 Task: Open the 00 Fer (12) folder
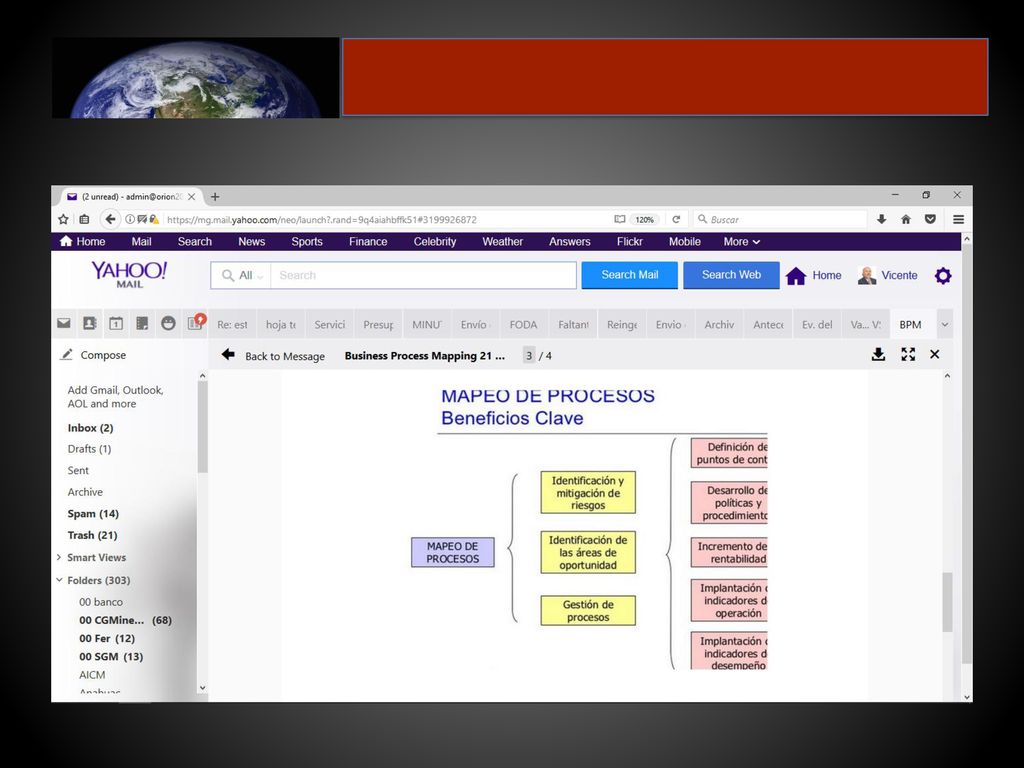coord(106,638)
